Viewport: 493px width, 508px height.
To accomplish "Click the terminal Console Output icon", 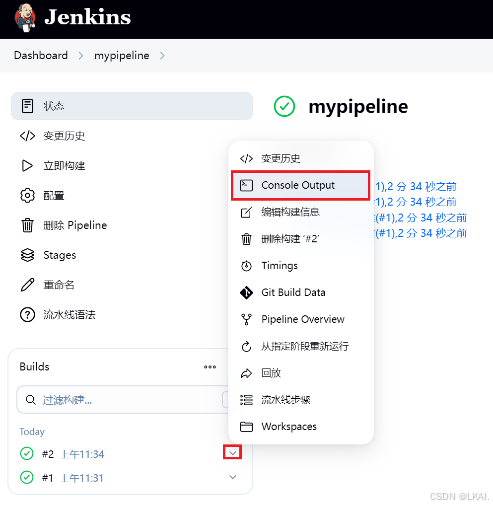I will [246, 185].
